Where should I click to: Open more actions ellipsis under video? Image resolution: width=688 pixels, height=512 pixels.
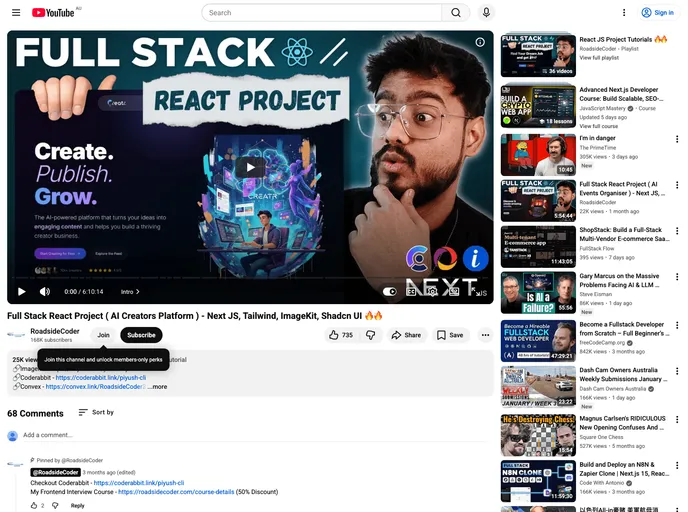click(485, 335)
